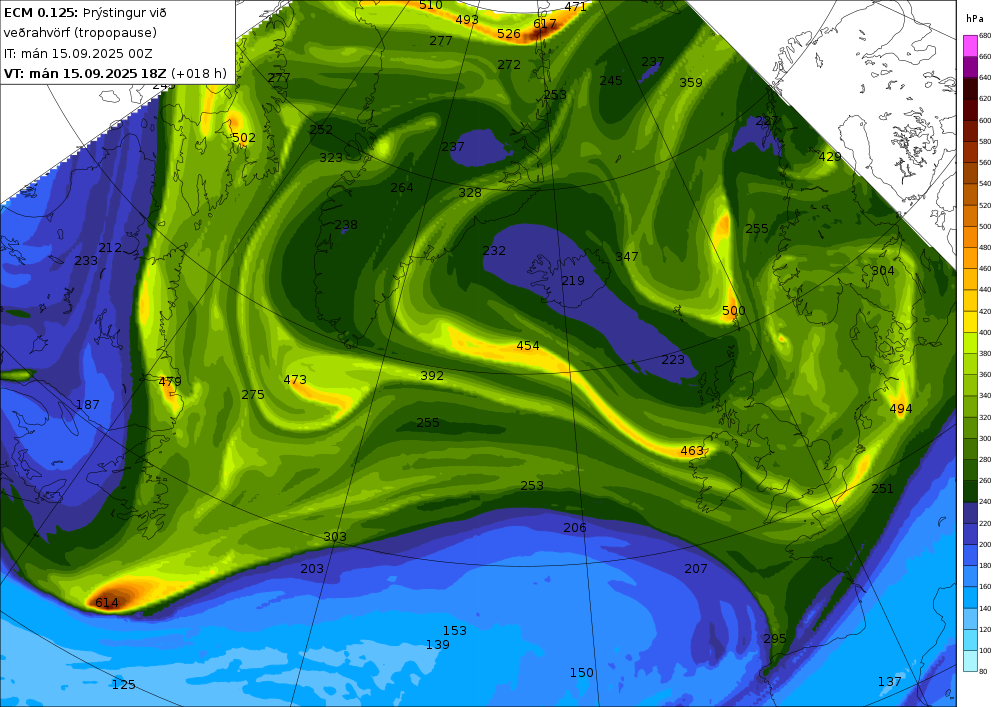Click the 494 pressure value
The height and width of the screenshot is (707, 1000).
click(901, 409)
